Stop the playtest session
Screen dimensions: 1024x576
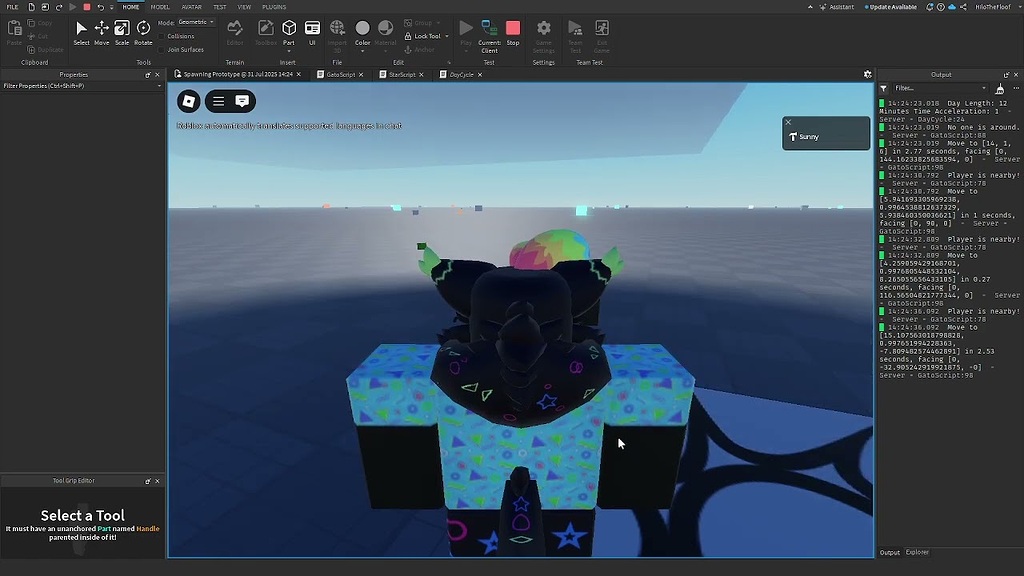[x=513, y=30]
